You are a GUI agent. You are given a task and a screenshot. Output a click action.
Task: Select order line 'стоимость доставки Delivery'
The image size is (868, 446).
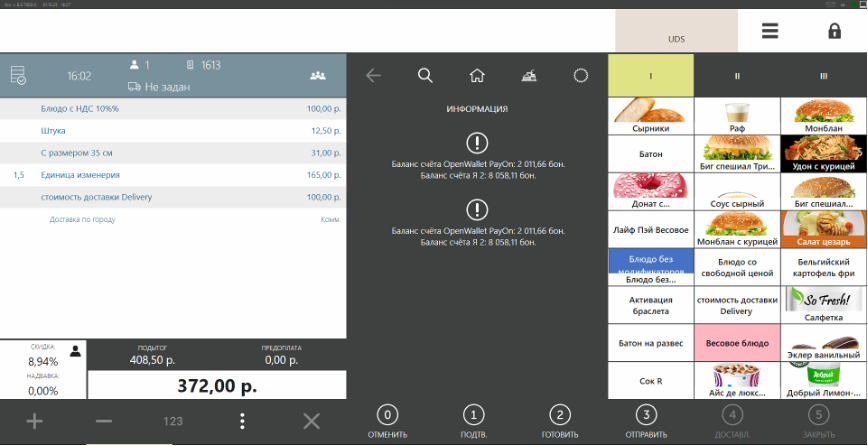(x=173, y=197)
